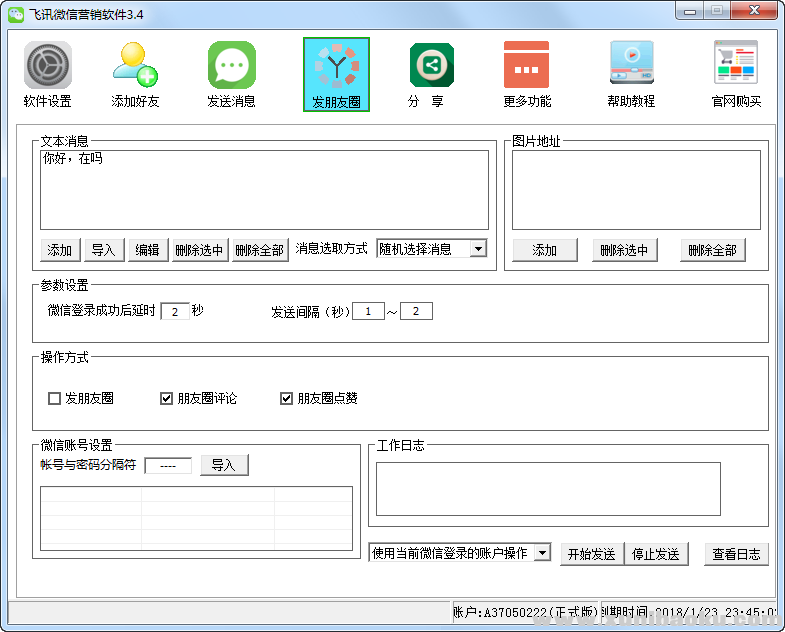Select the 发朋友圈 icon

[x=336, y=66]
